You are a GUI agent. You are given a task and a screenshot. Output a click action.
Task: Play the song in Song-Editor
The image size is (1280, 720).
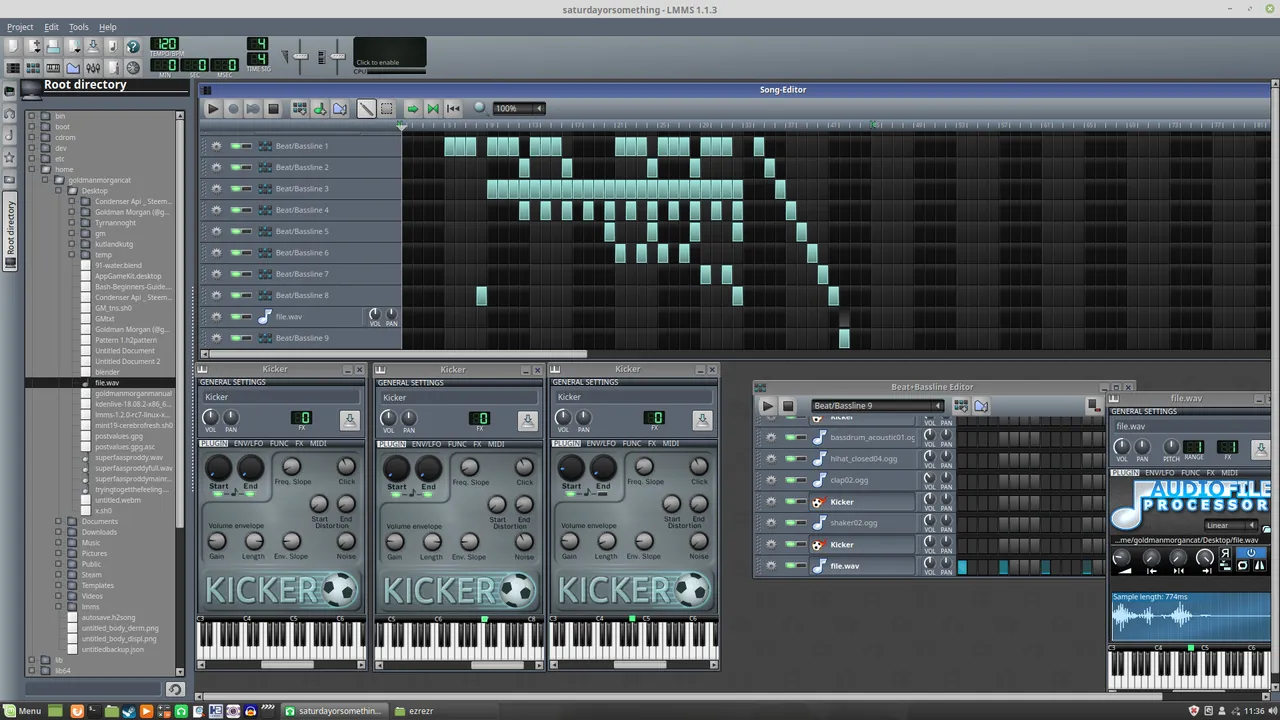tap(212, 108)
